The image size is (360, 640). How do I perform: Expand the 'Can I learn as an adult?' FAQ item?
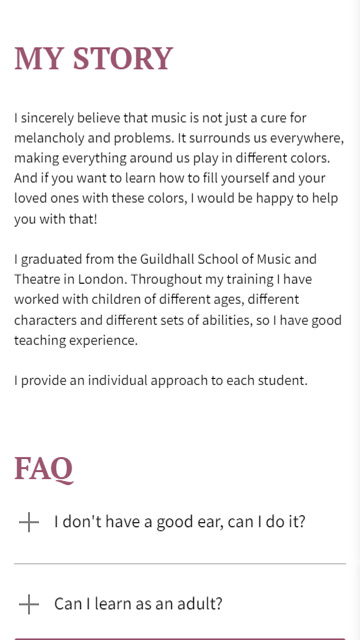[180, 604]
